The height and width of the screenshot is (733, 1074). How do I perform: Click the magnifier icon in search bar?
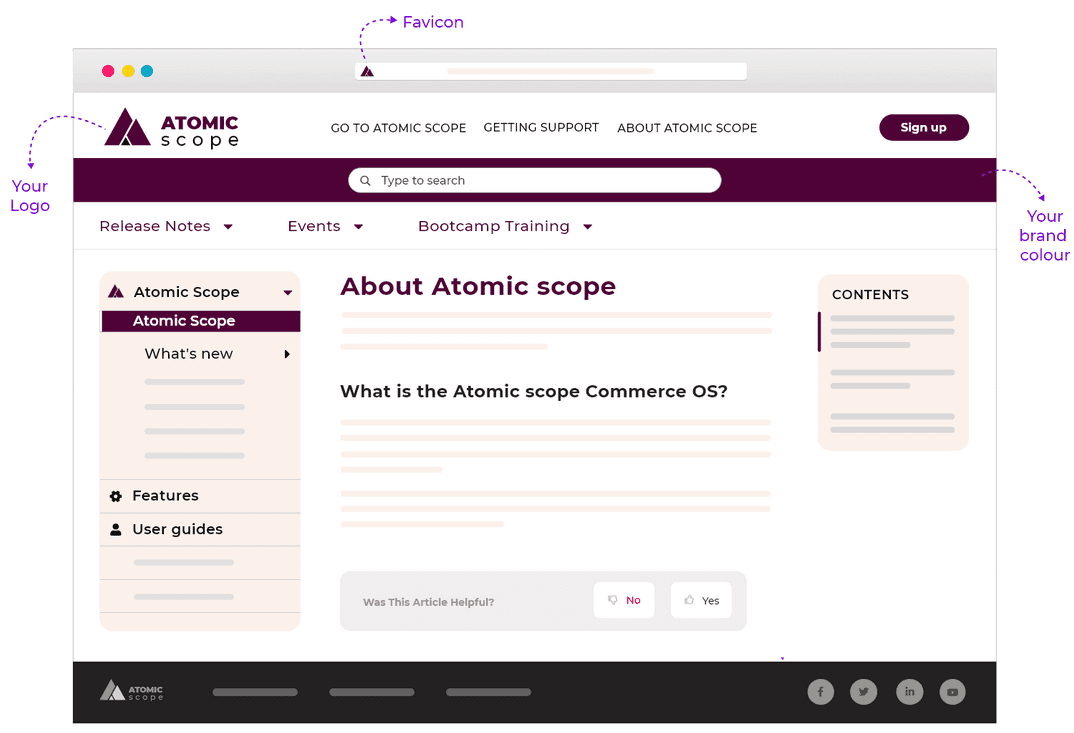tap(366, 181)
